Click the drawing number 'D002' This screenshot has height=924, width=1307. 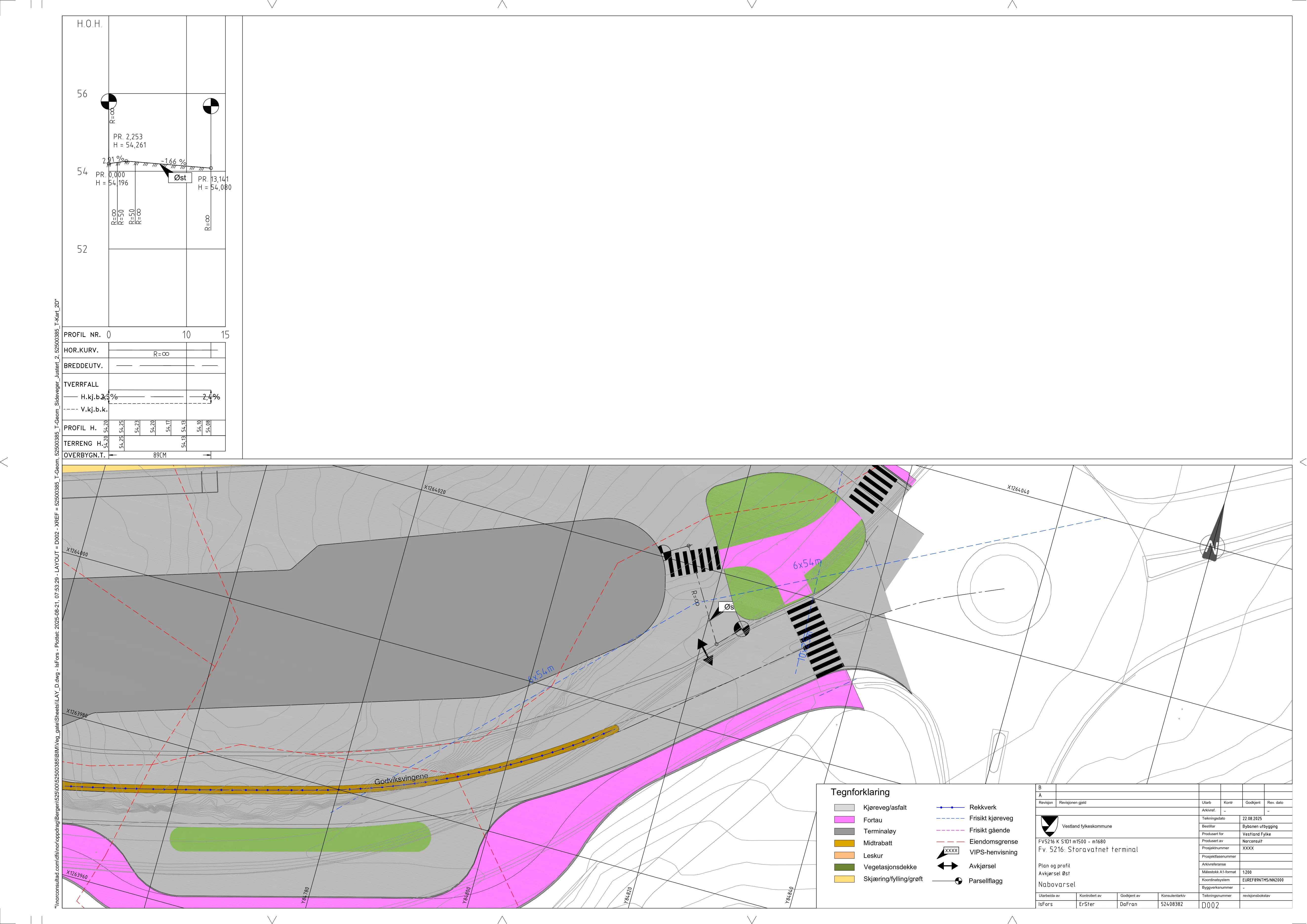click(1210, 905)
